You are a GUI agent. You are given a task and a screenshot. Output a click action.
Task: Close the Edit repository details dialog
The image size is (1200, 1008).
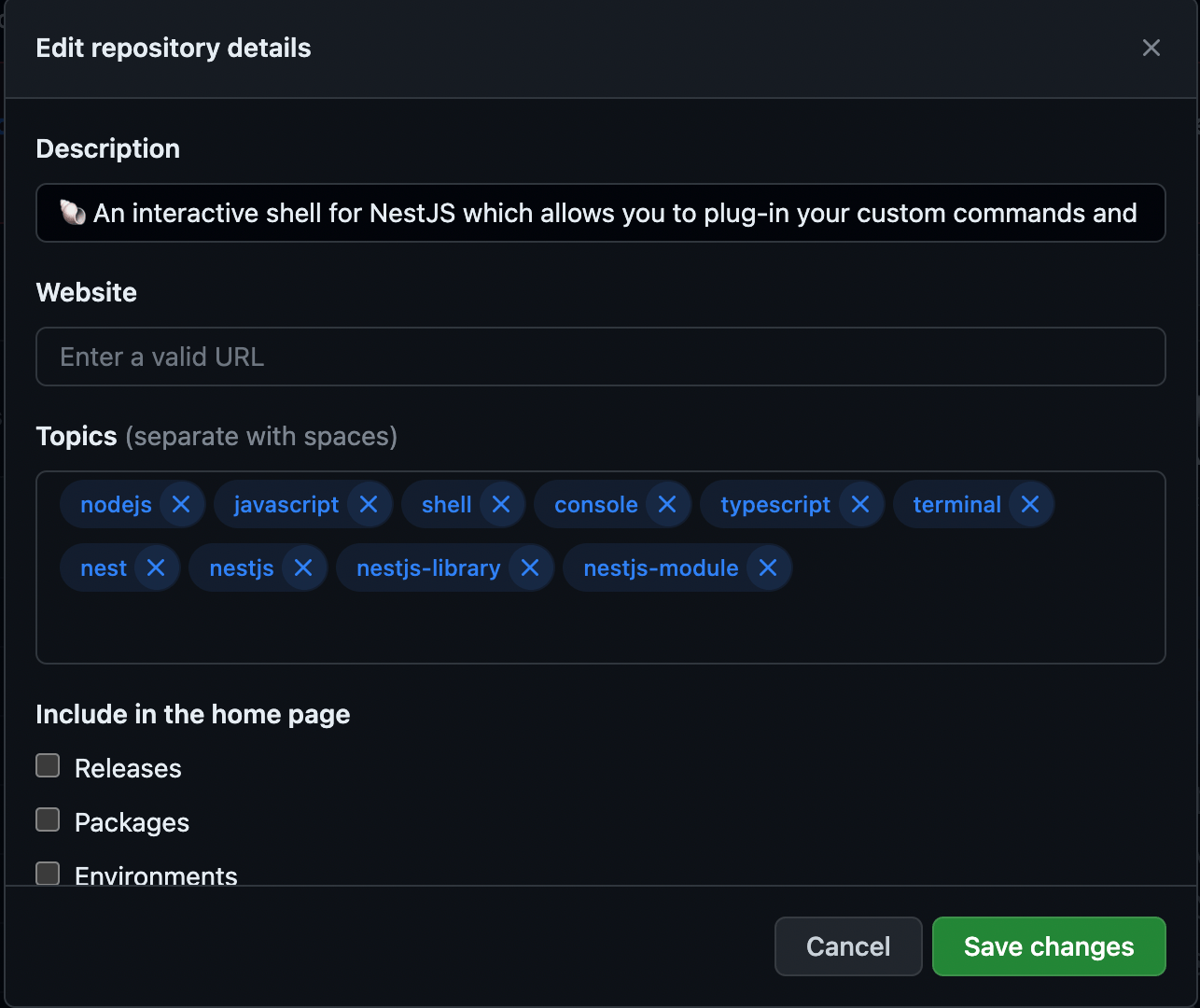pyautogui.click(x=1151, y=48)
